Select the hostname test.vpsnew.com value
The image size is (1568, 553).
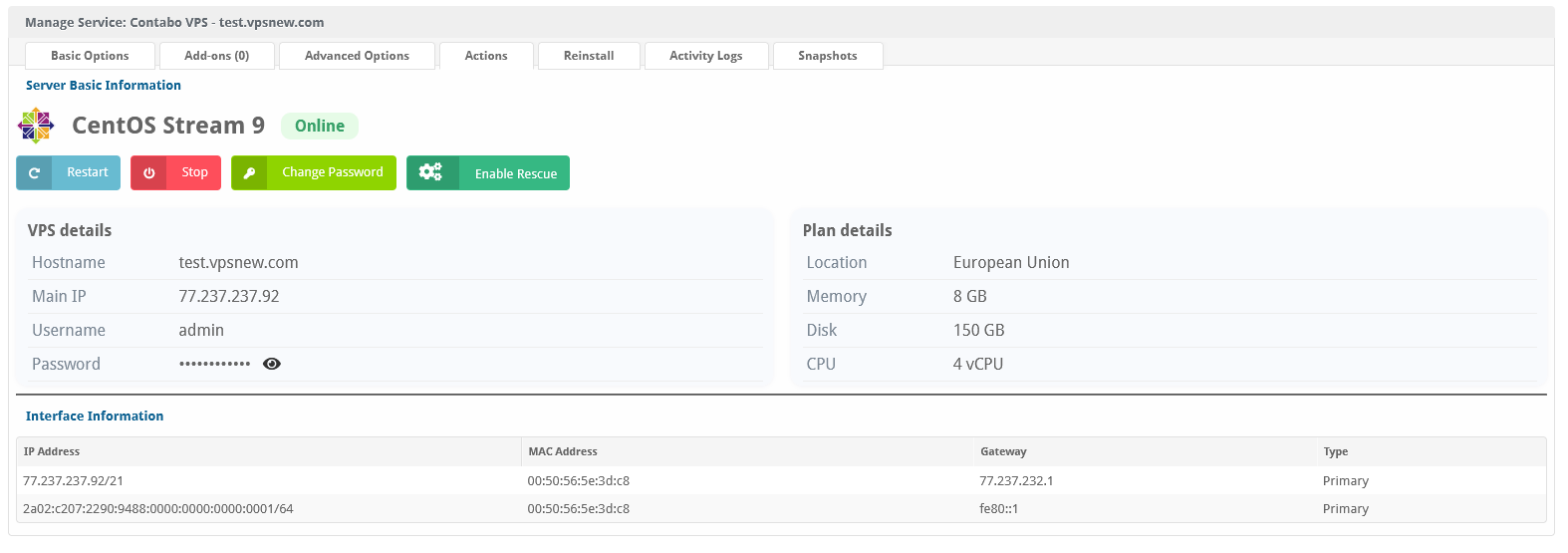[239, 263]
